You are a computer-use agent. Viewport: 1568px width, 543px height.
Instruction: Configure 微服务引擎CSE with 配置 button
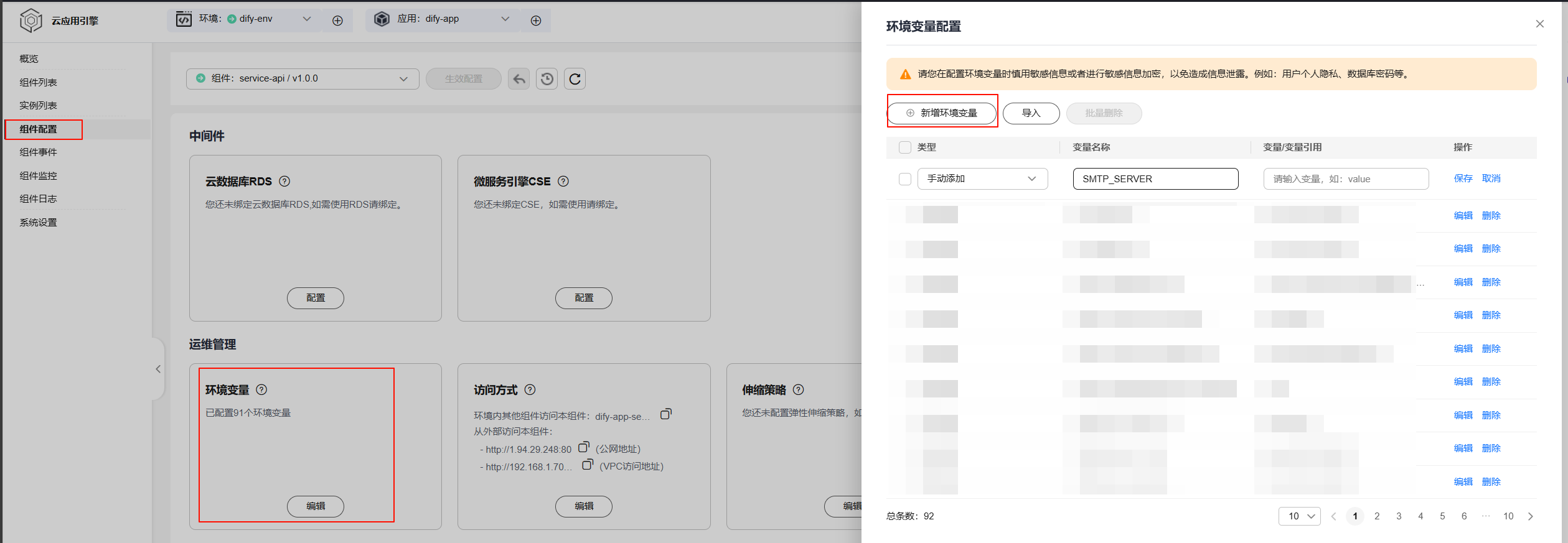tap(584, 298)
